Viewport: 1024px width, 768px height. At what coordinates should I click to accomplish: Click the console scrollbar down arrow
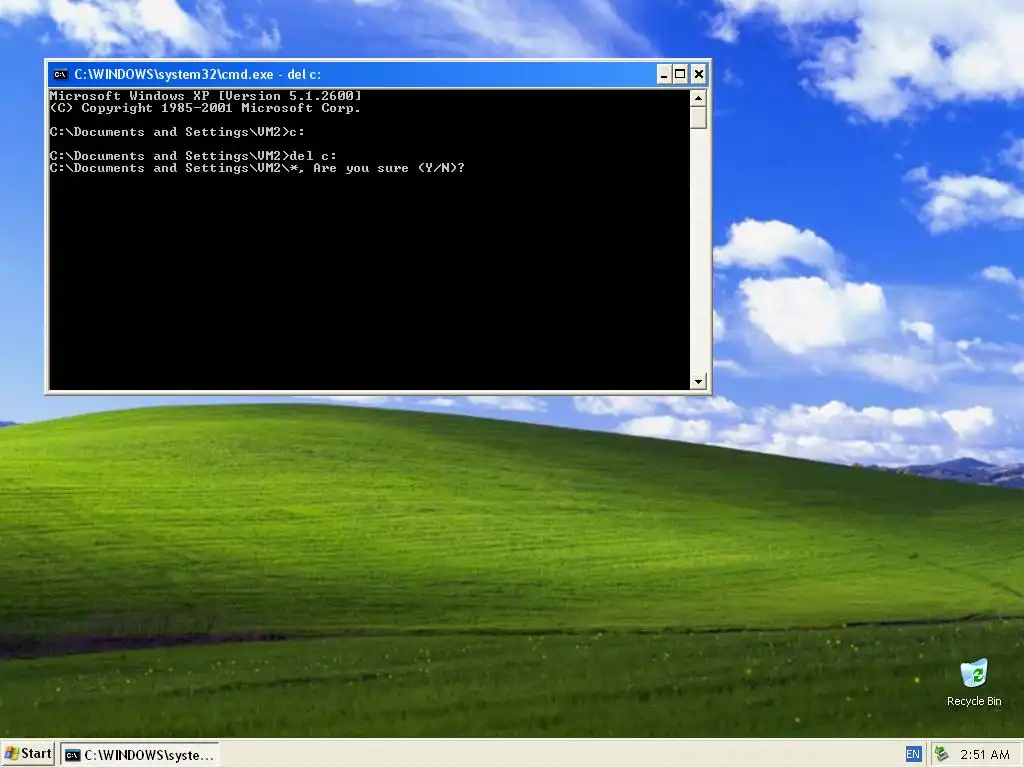click(x=698, y=381)
